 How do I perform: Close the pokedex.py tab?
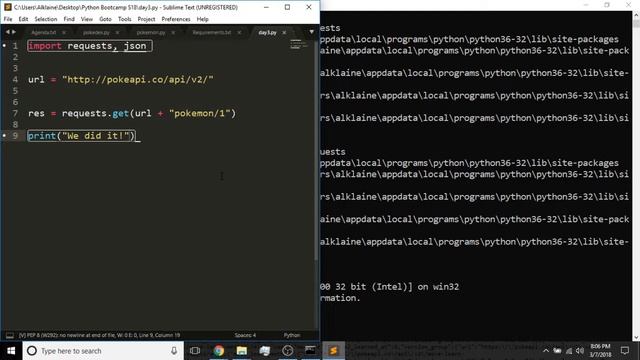(117, 32)
